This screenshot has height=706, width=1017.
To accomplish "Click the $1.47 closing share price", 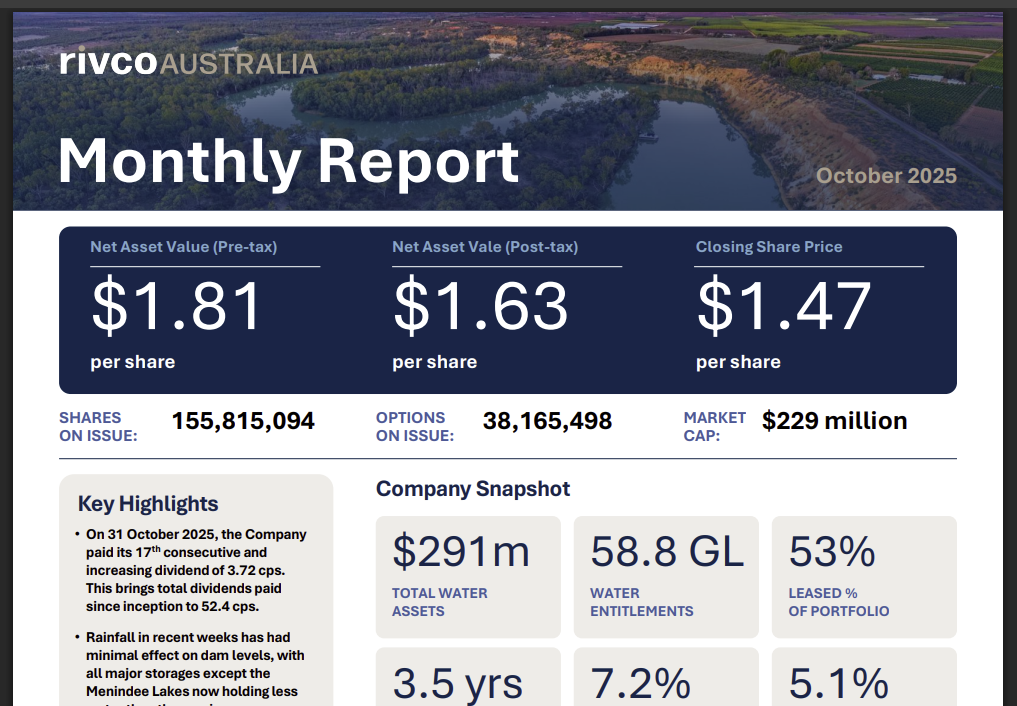I will pyautogui.click(x=783, y=306).
